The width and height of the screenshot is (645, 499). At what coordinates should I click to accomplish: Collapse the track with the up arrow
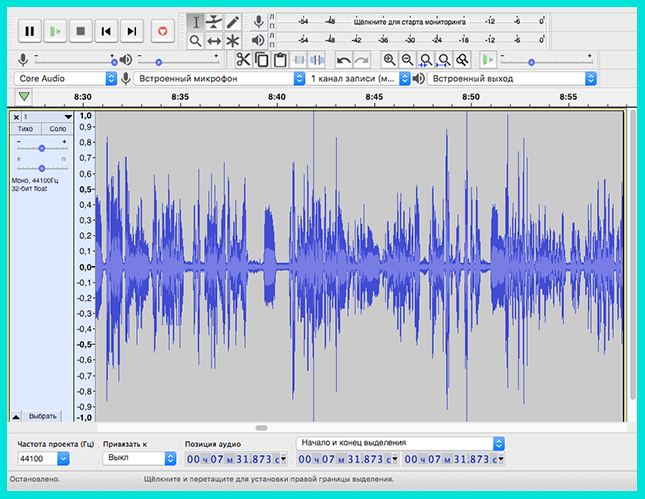point(16,417)
